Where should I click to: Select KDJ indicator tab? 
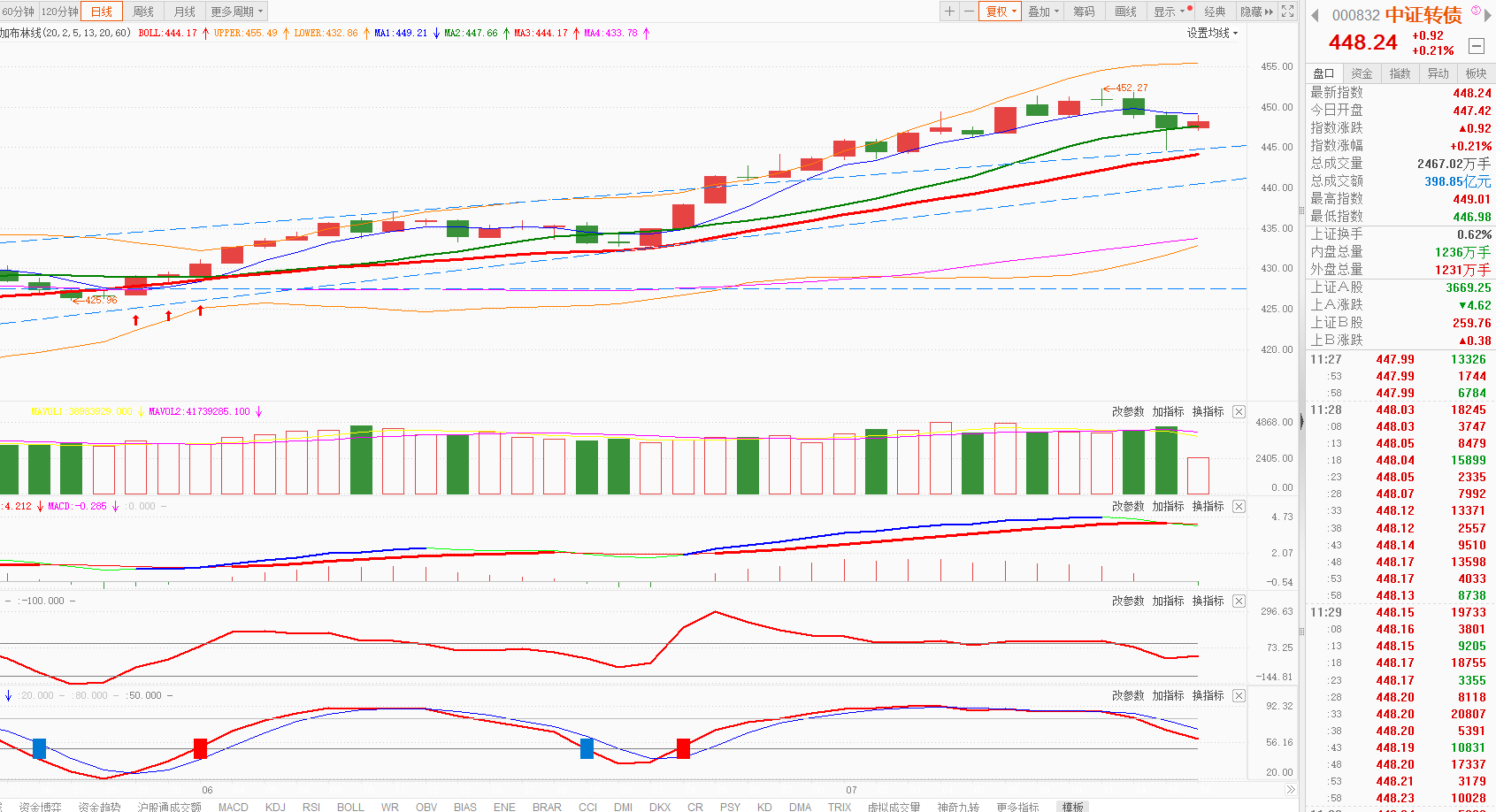click(x=275, y=807)
